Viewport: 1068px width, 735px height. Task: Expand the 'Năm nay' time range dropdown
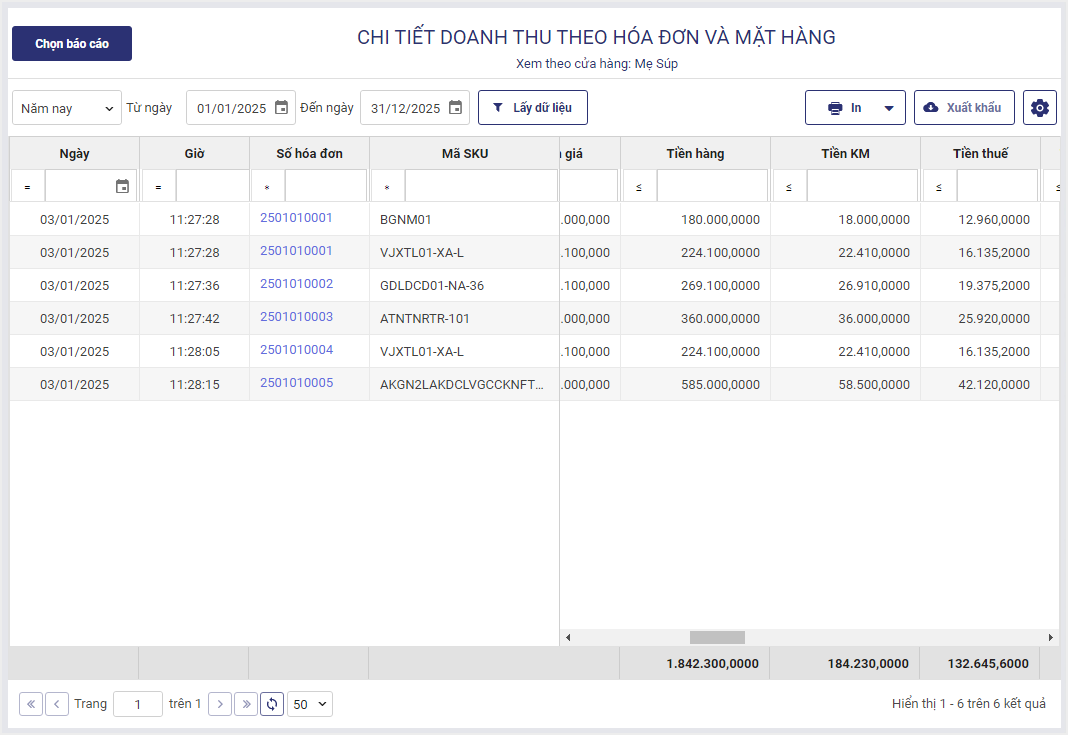[66, 108]
